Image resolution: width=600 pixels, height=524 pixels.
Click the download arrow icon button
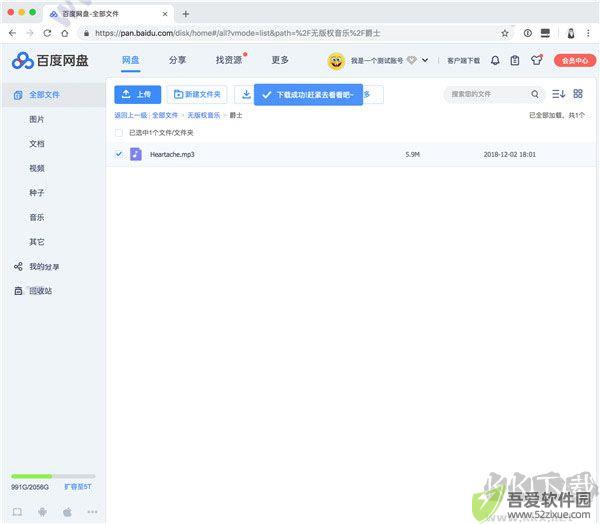tap(246, 94)
